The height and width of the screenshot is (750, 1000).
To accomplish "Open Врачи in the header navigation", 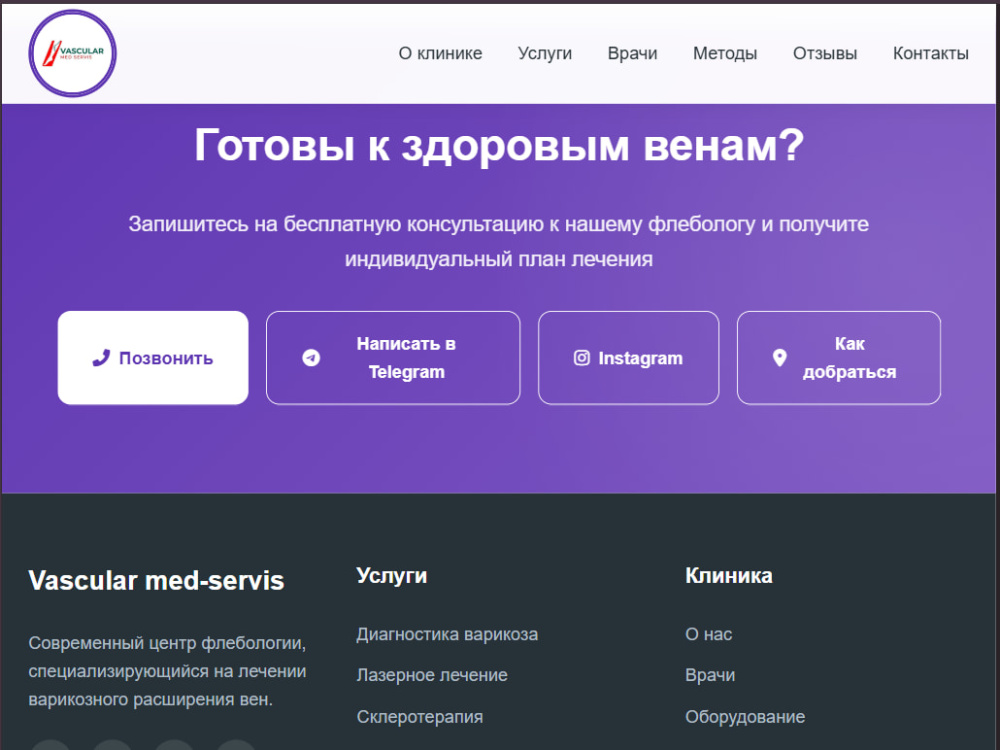I will pos(632,54).
